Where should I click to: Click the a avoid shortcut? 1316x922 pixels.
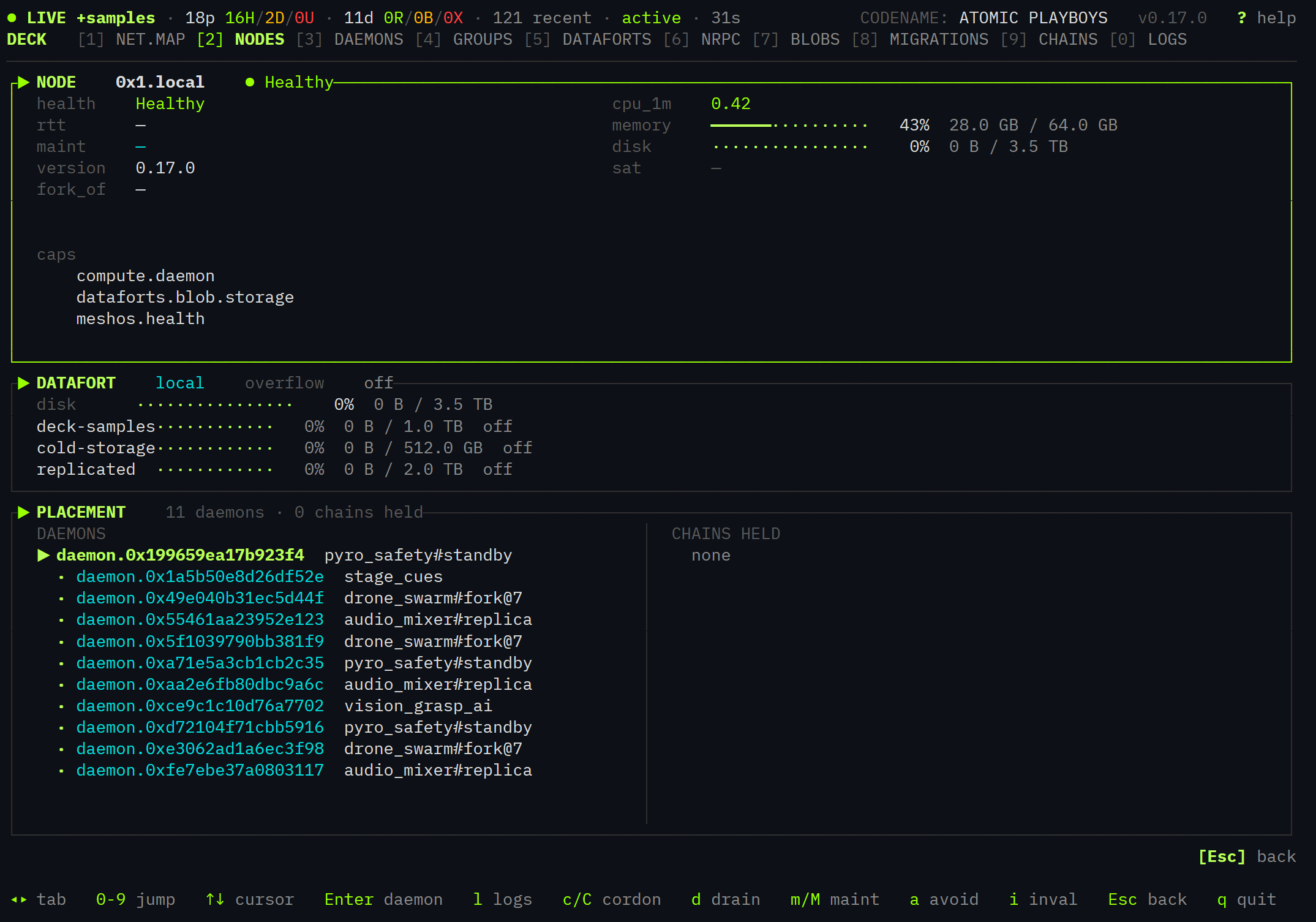click(944, 899)
